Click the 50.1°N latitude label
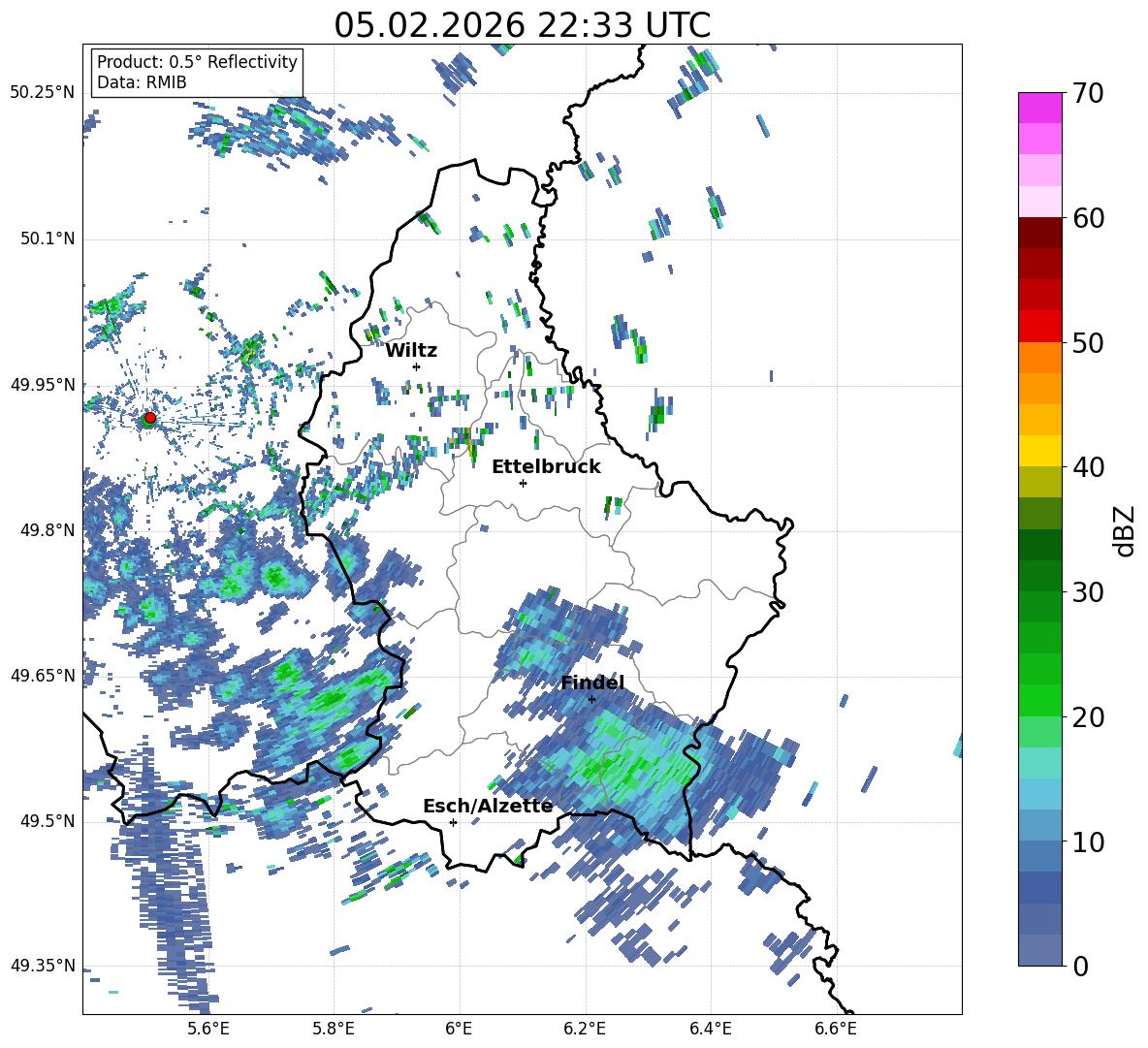The height and width of the screenshot is (1048, 1148). pyautogui.click(x=48, y=238)
